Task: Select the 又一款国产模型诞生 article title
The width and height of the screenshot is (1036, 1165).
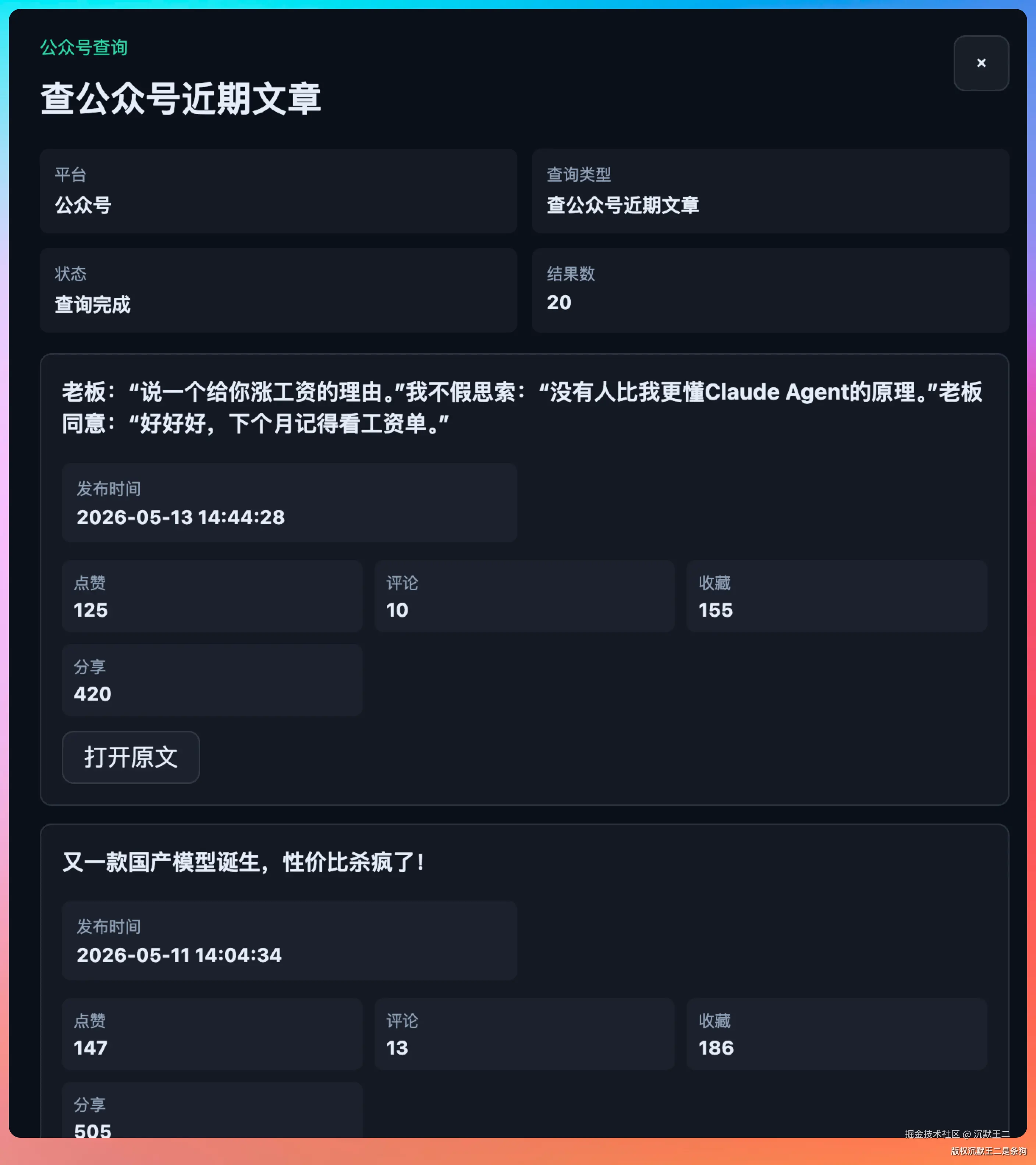Action: 243,863
